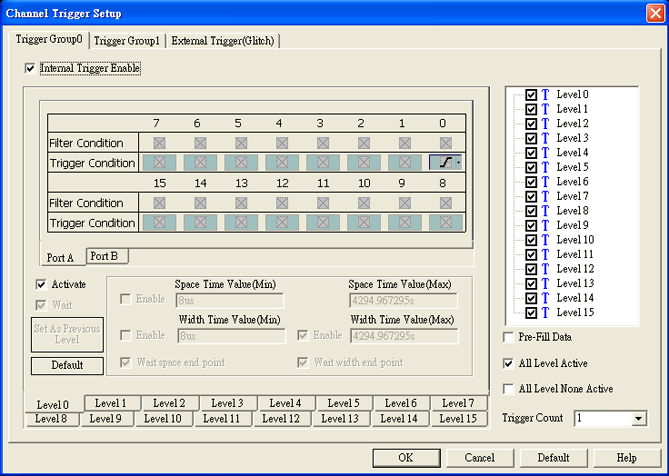Image resolution: width=669 pixels, height=476 pixels.
Task: Click channel 3 trigger condition cell
Action: (x=323, y=163)
